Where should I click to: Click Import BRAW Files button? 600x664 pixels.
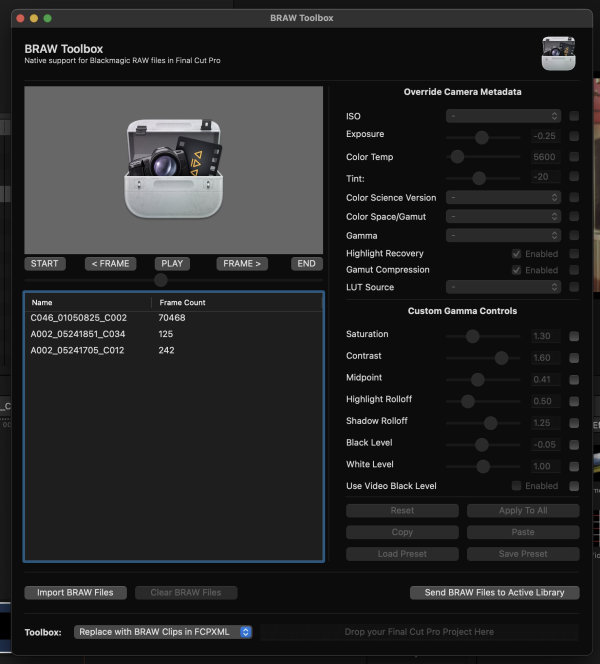[x=75, y=592]
